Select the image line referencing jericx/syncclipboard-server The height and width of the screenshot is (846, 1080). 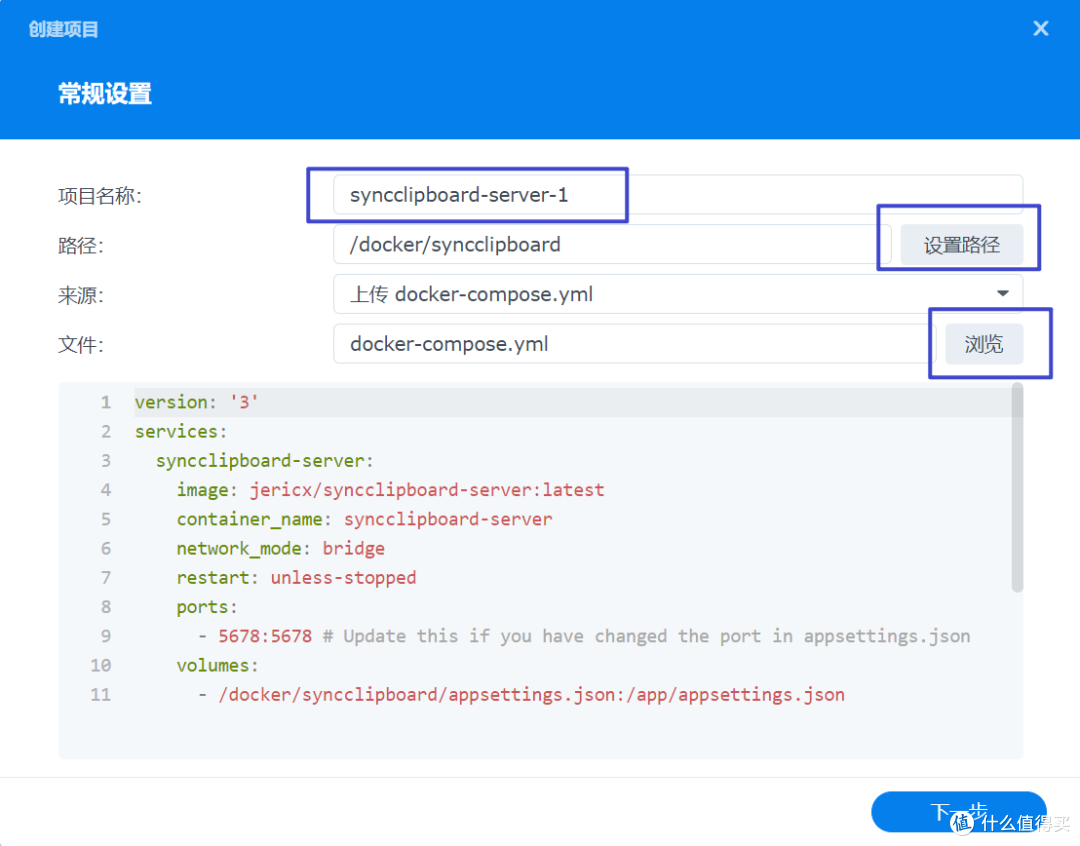(390, 489)
